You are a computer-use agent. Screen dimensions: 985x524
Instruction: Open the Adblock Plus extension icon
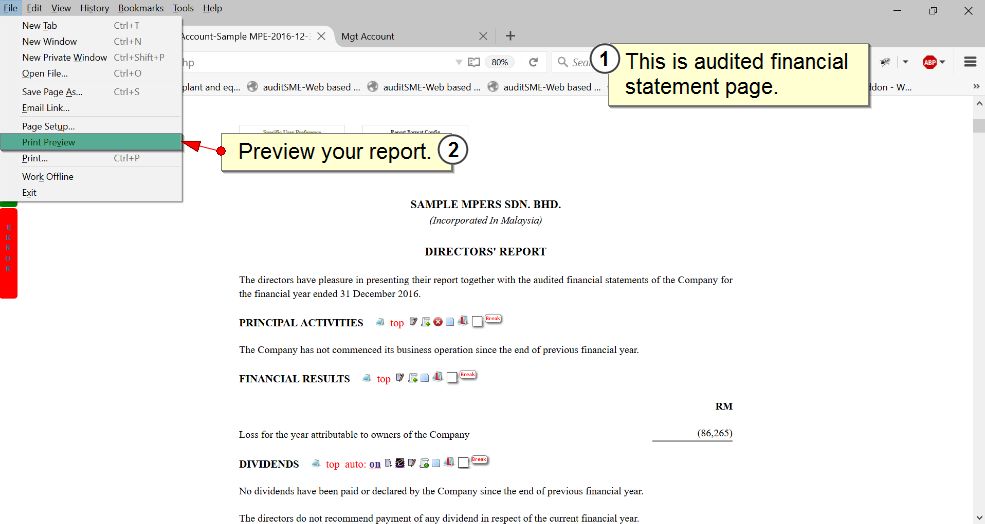coord(929,62)
